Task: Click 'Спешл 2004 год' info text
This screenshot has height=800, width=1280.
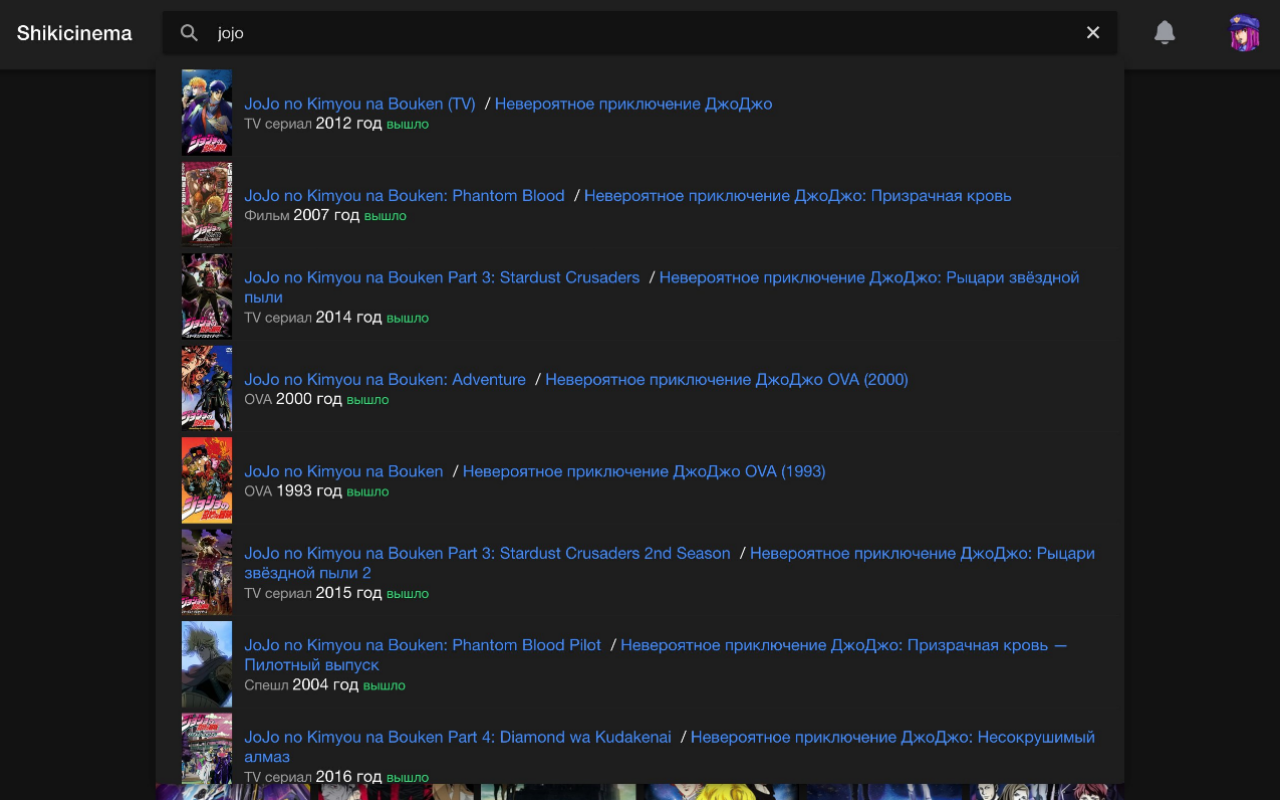Action: (x=301, y=686)
